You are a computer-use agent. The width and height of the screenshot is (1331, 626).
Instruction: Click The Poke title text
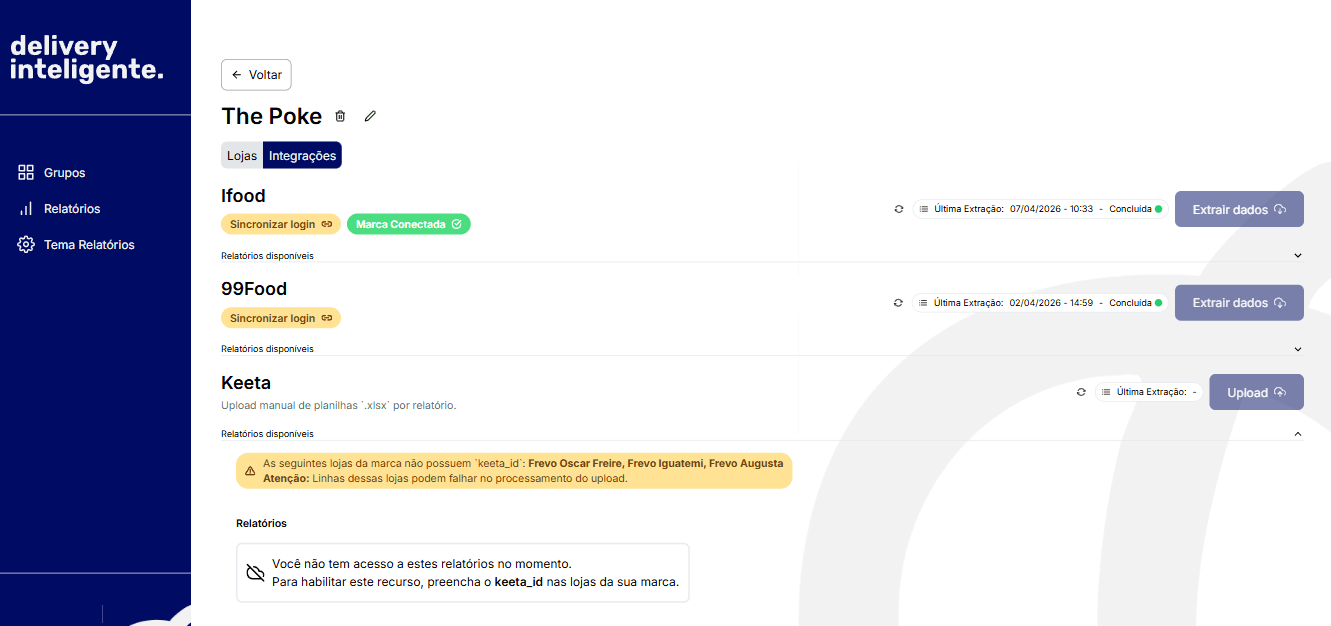272,116
